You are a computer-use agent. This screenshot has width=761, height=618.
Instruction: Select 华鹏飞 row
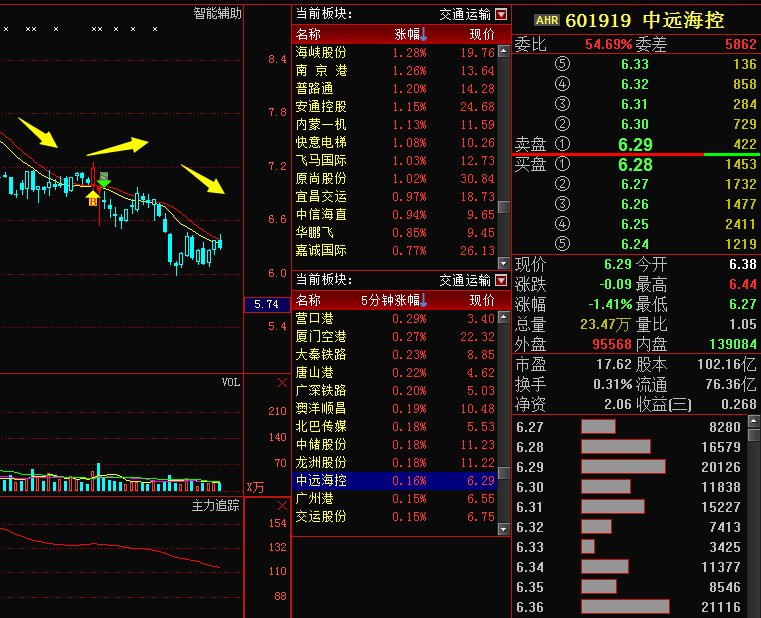click(395, 232)
